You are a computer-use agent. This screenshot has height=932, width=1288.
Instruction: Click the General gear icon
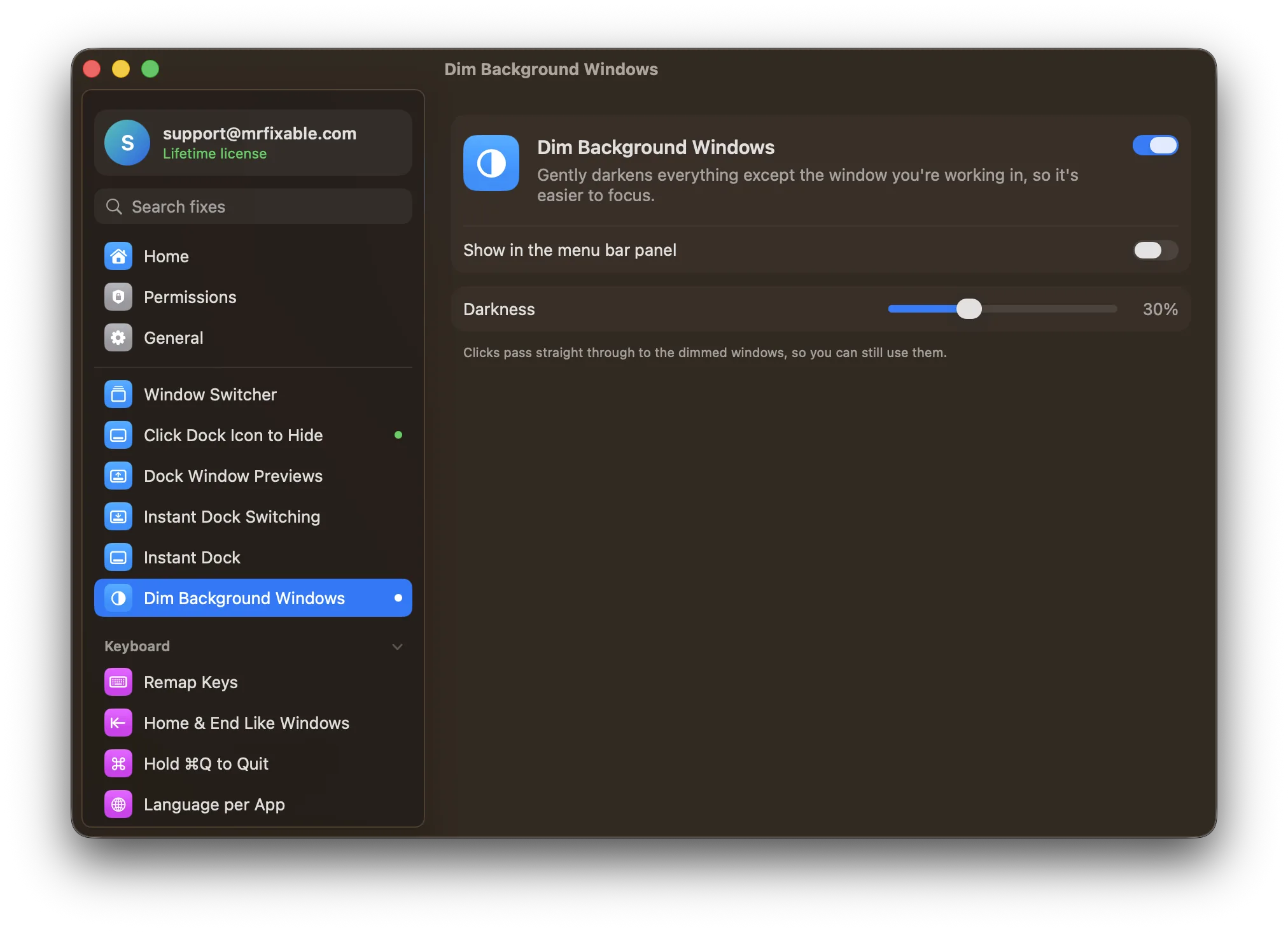pos(118,338)
